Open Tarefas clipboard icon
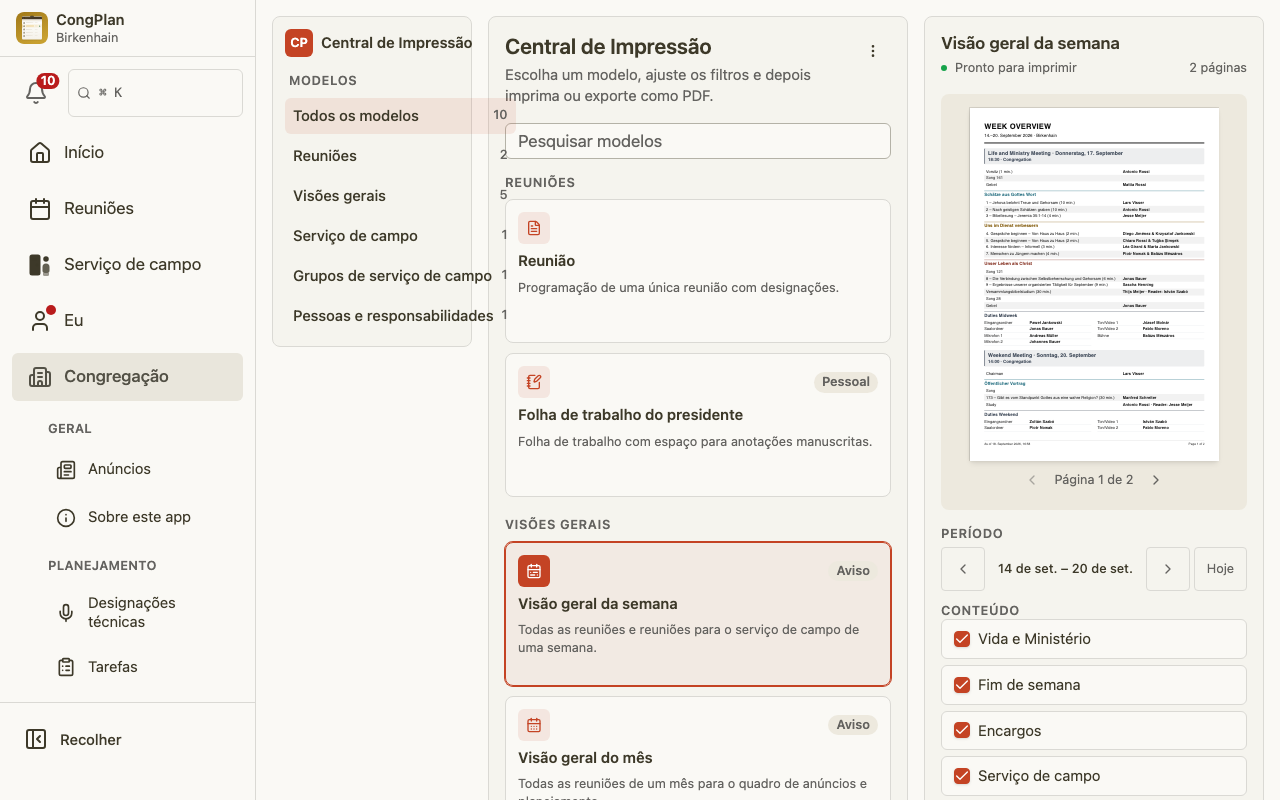1280x800 pixels. click(x=66, y=667)
